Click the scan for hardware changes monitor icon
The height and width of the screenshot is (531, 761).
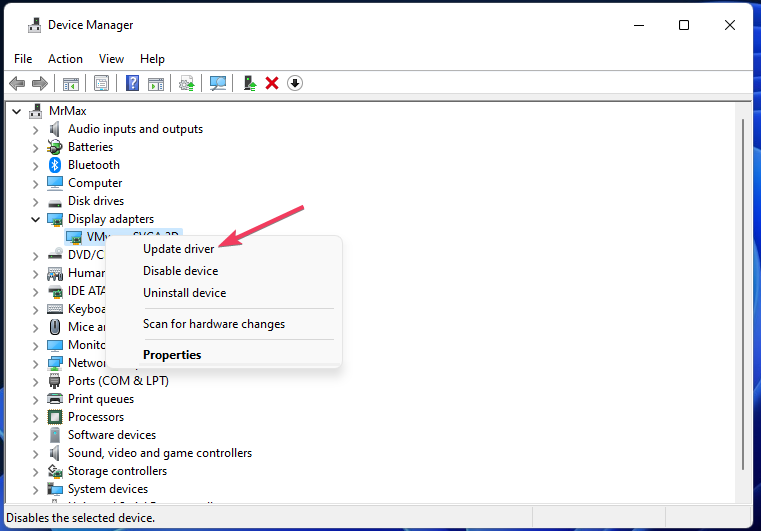click(218, 83)
